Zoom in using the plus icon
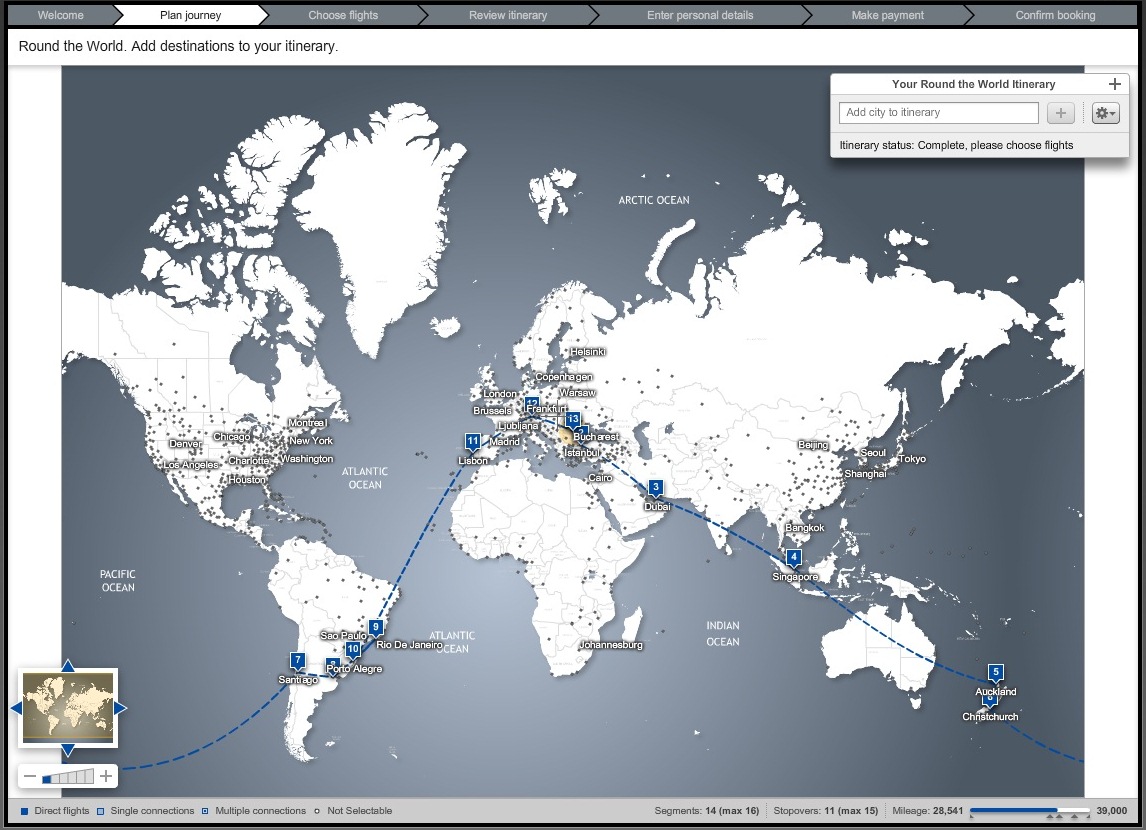Screen dimensions: 1146x830 [x=106, y=776]
